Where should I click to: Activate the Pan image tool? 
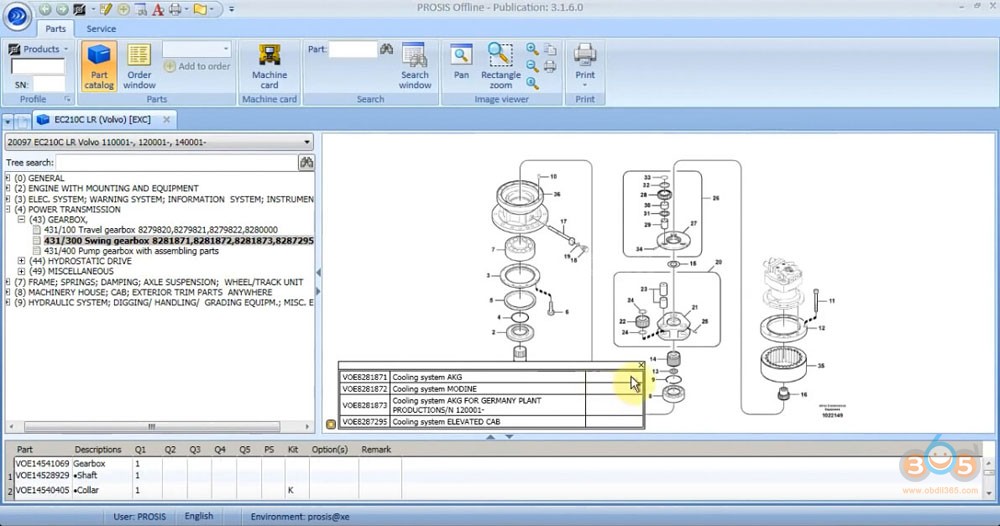[461, 62]
